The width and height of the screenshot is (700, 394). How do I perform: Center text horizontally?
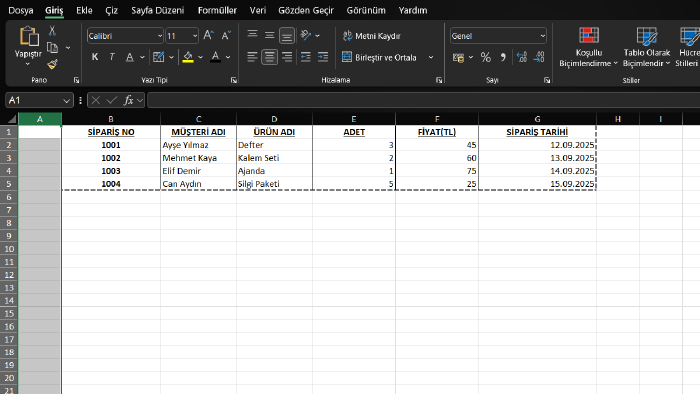pyautogui.click(x=269, y=57)
